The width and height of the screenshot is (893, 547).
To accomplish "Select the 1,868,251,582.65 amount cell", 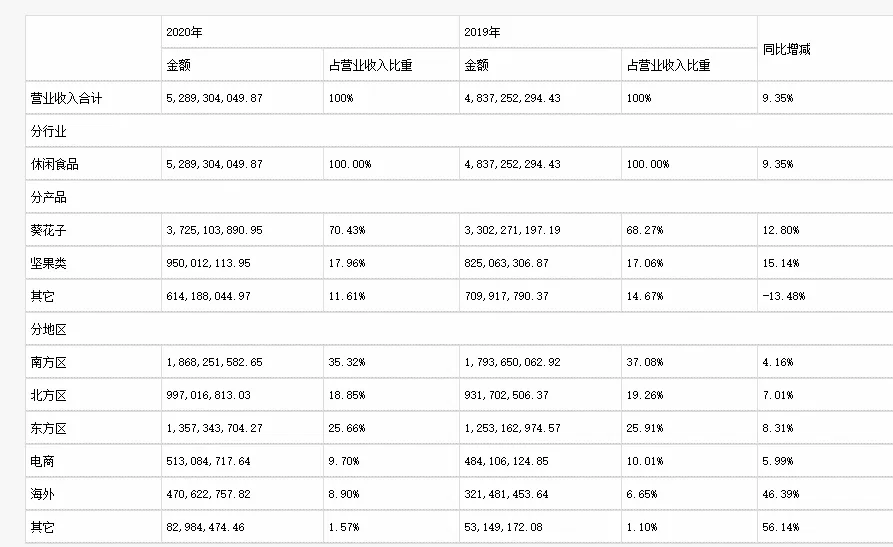I will point(215,361).
